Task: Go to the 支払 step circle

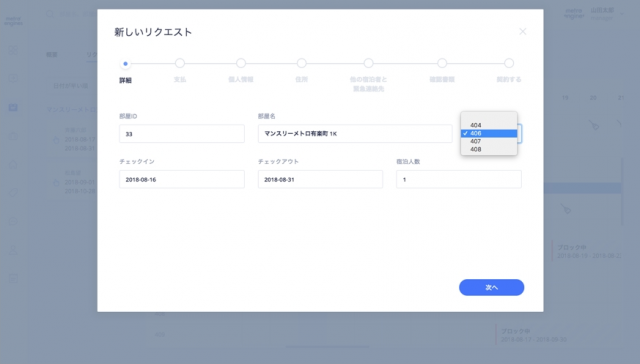Action: pyautogui.click(x=180, y=63)
